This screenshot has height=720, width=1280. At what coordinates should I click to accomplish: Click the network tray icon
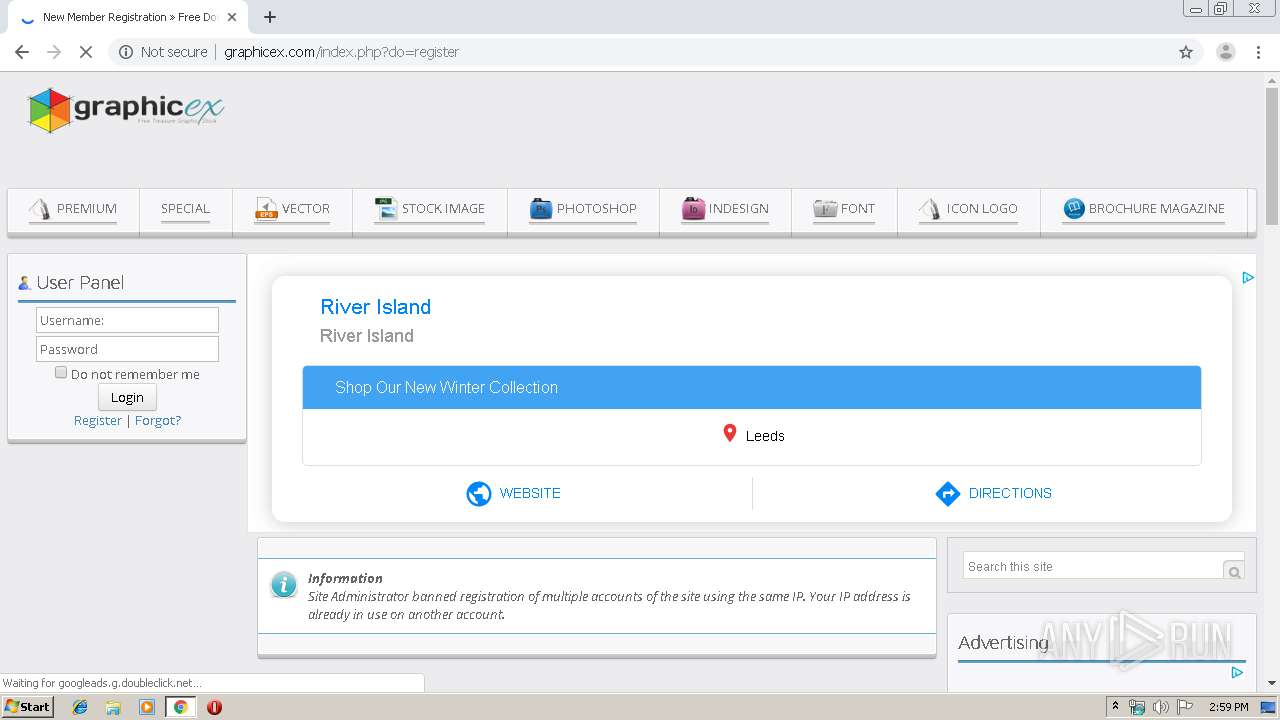[1136, 707]
